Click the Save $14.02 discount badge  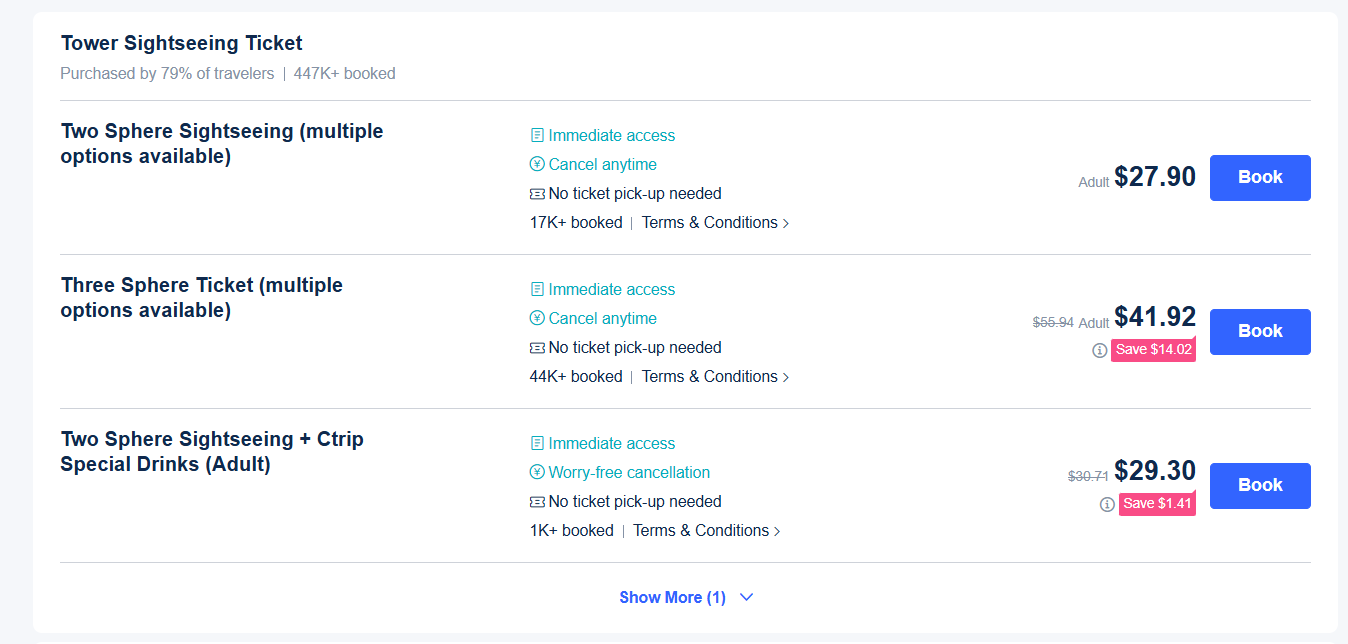tap(1153, 350)
